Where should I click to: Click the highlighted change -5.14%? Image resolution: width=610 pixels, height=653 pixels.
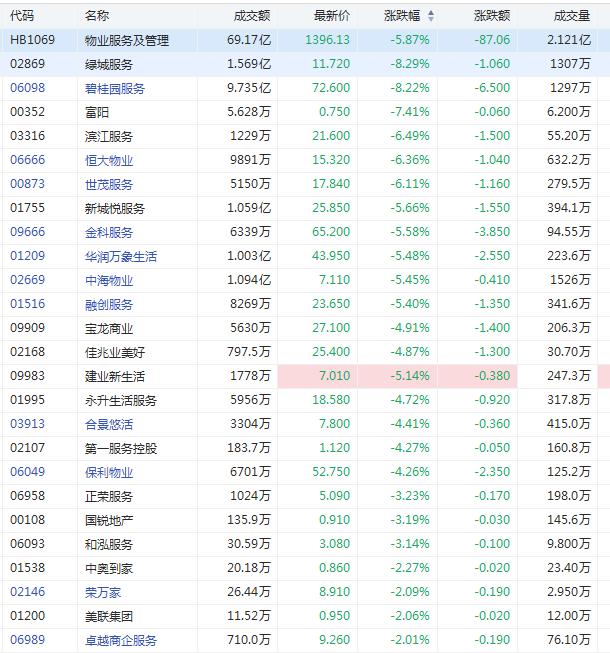pyautogui.click(x=410, y=376)
